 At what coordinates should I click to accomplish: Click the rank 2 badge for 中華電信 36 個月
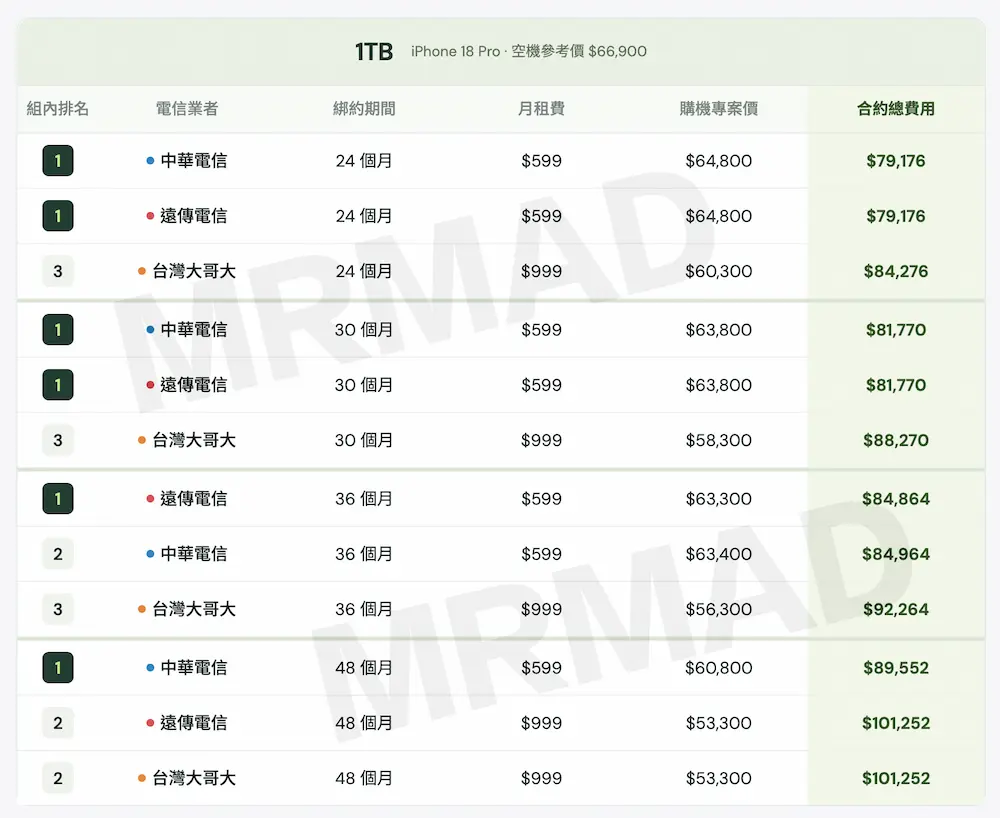[58, 554]
